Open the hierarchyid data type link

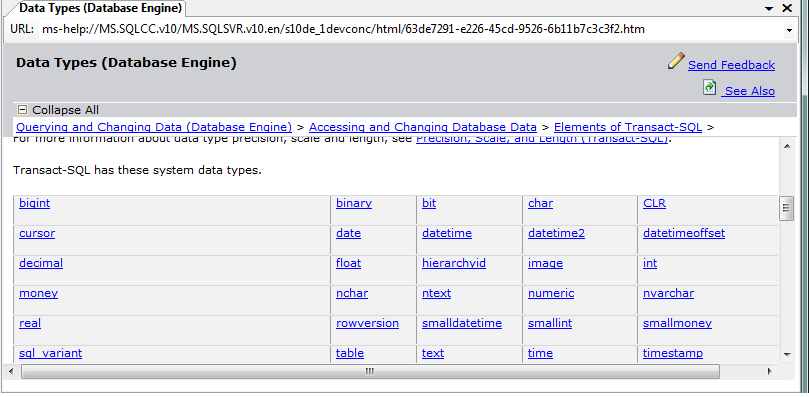coord(454,263)
